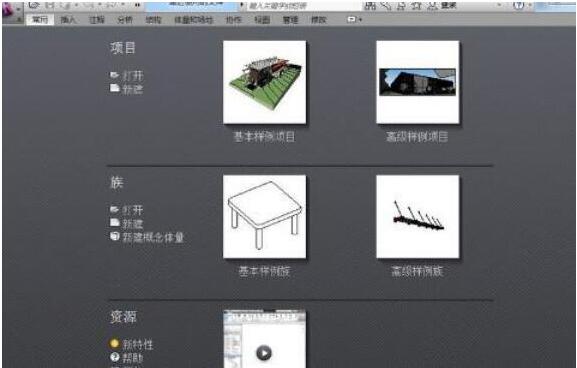Viewport: 577px width, 368px height.
Task: Switch to the 插入 ribbon tab
Action: (68, 20)
